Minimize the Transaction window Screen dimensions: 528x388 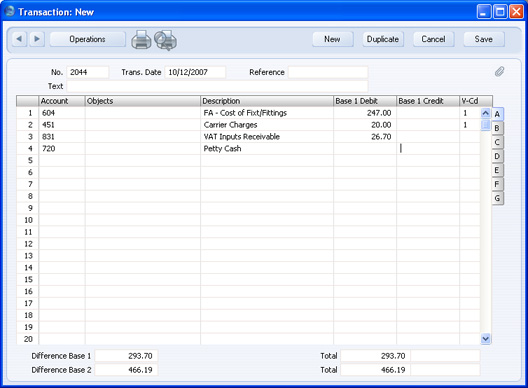click(x=484, y=12)
